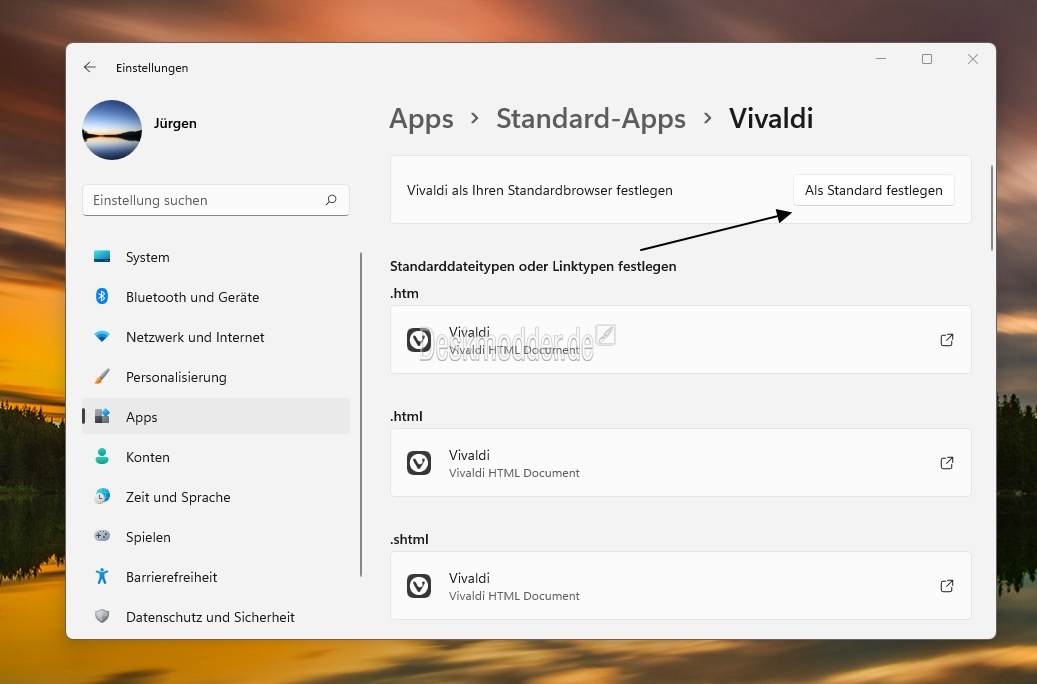Click the Konten person icon
The image size is (1037, 684).
click(102, 456)
